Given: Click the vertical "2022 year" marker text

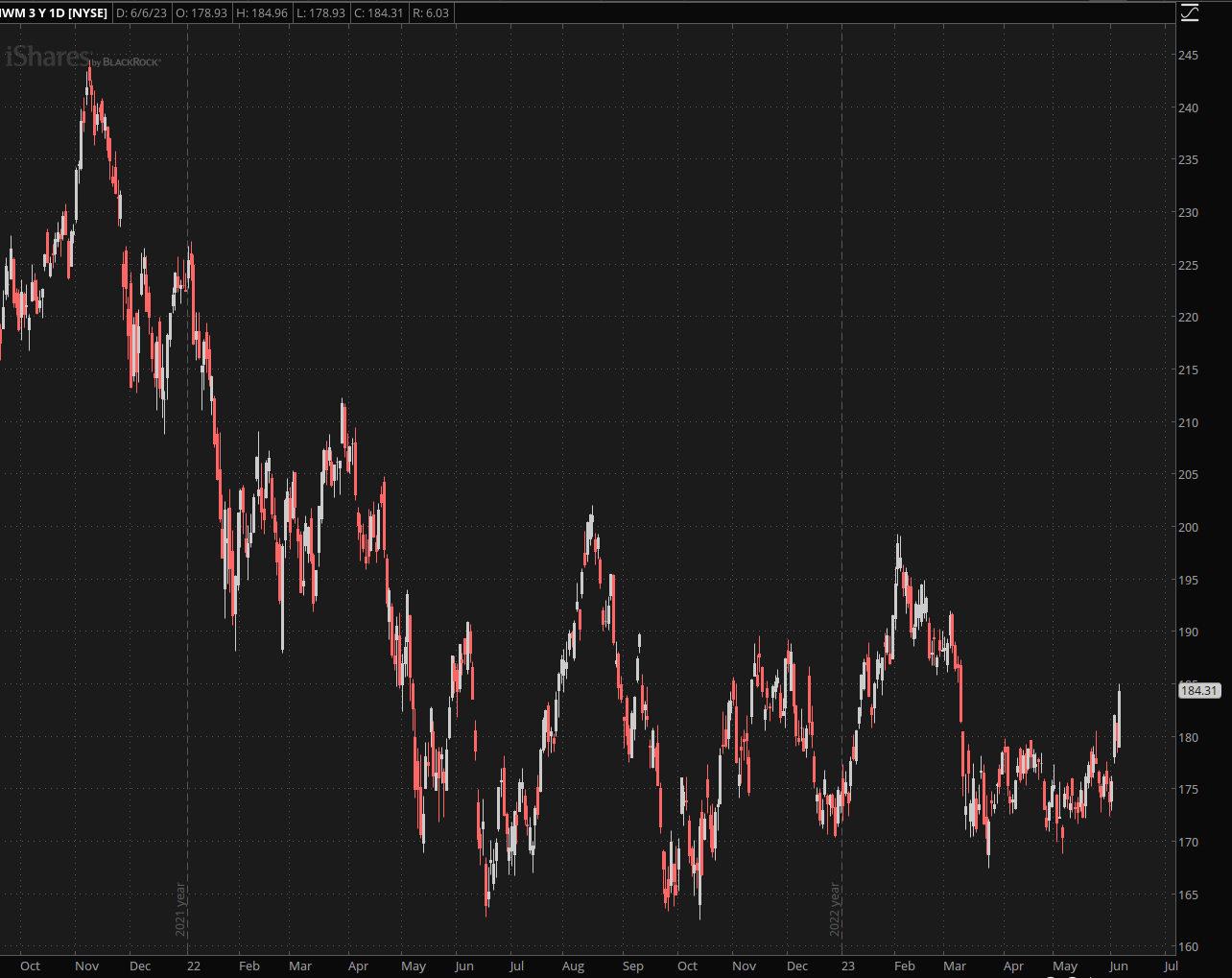Looking at the screenshot, I should tap(835, 910).
